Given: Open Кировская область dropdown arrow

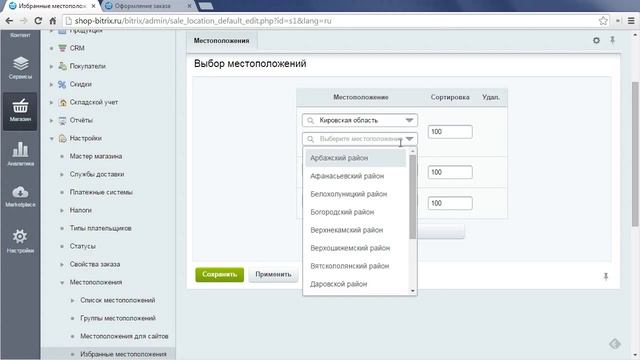Looking at the screenshot, I should (x=409, y=120).
